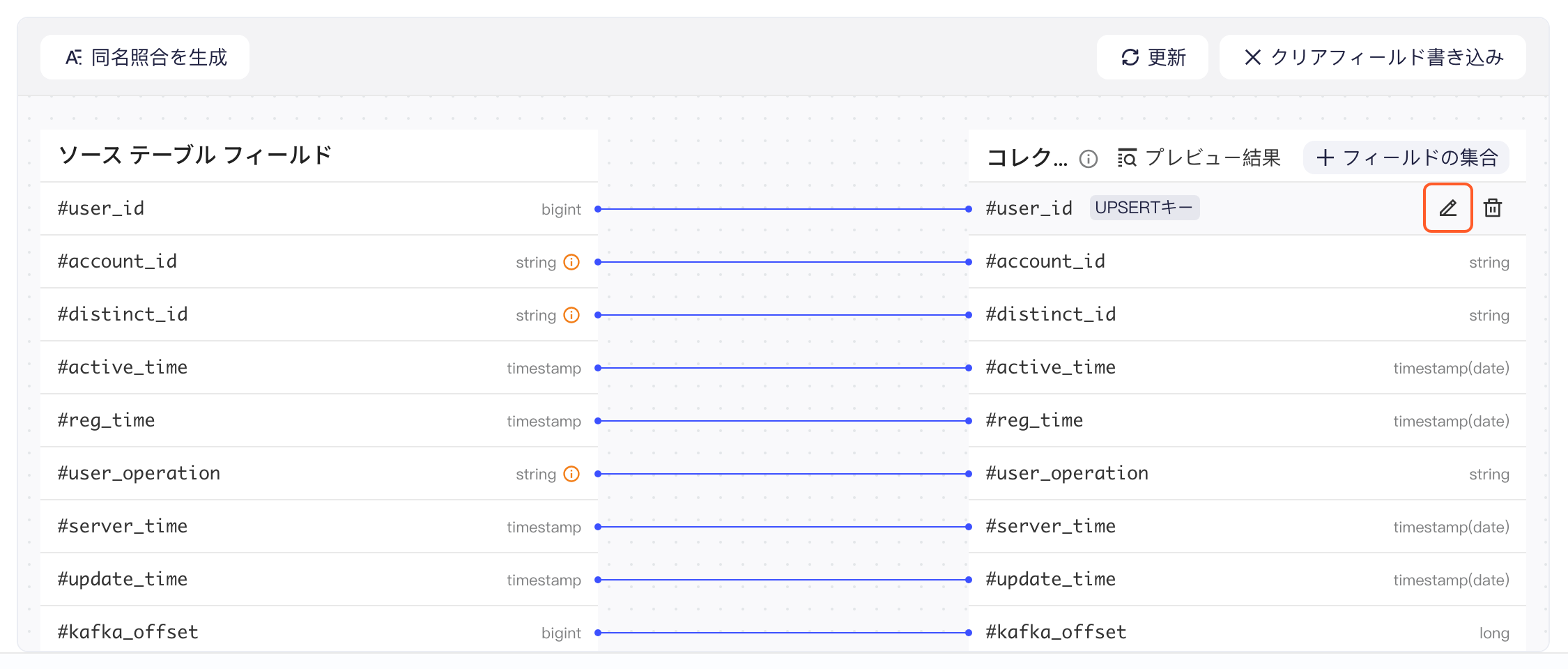The image size is (1568, 669).
Task: Select collection field #kafka_offset
Action: click(1247, 629)
